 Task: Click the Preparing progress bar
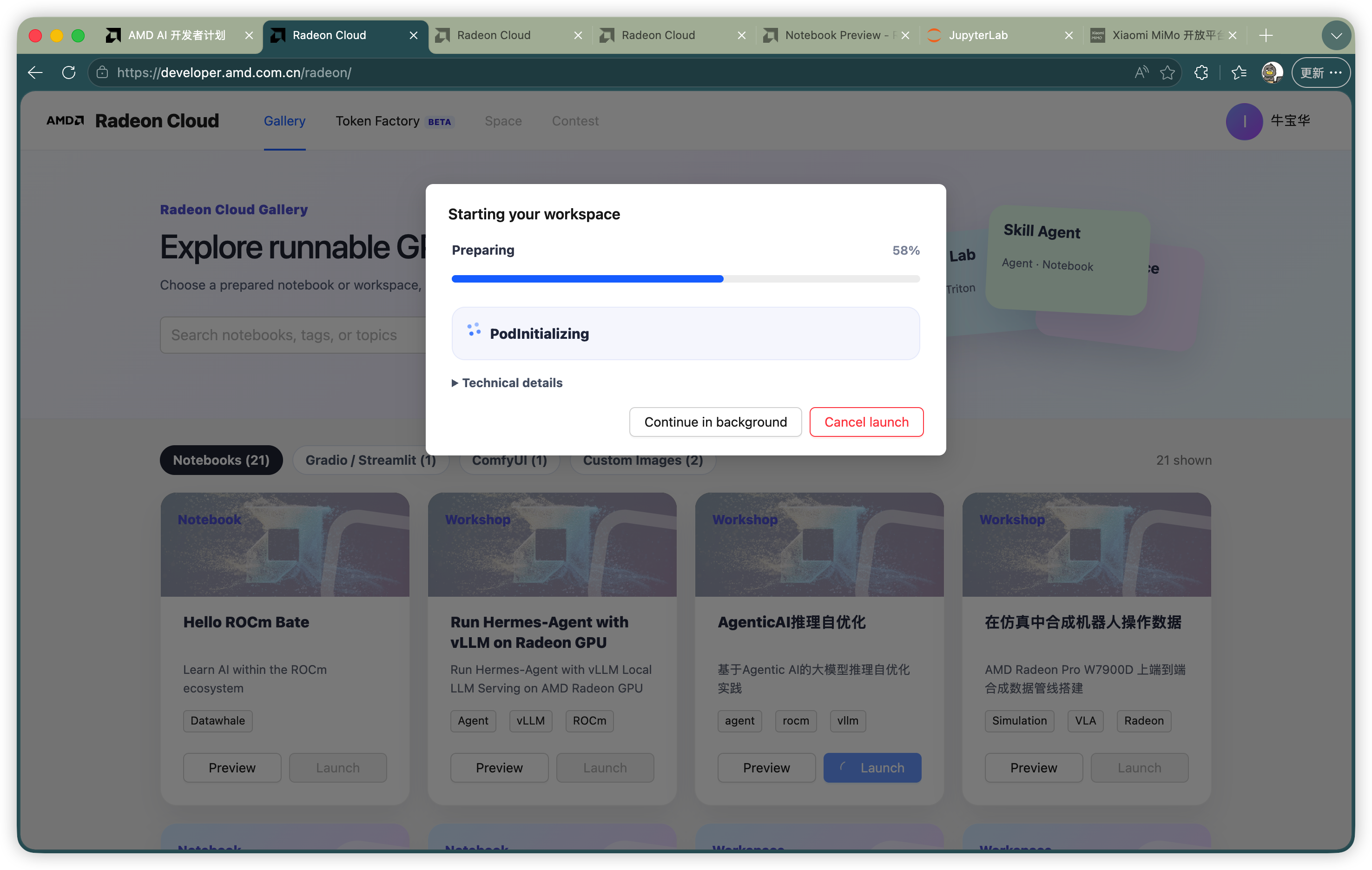[686, 278]
